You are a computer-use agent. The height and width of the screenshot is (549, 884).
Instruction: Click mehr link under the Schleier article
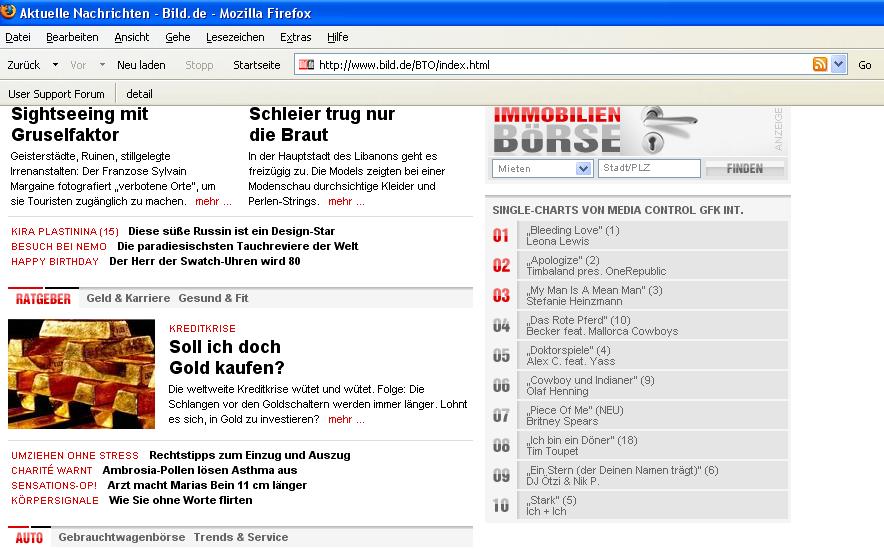pyautogui.click(x=346, y=201)
